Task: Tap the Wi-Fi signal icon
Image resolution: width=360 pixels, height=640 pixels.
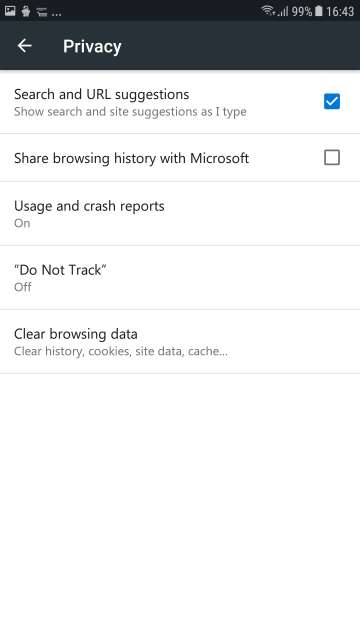Action: (x=268, y=10)
